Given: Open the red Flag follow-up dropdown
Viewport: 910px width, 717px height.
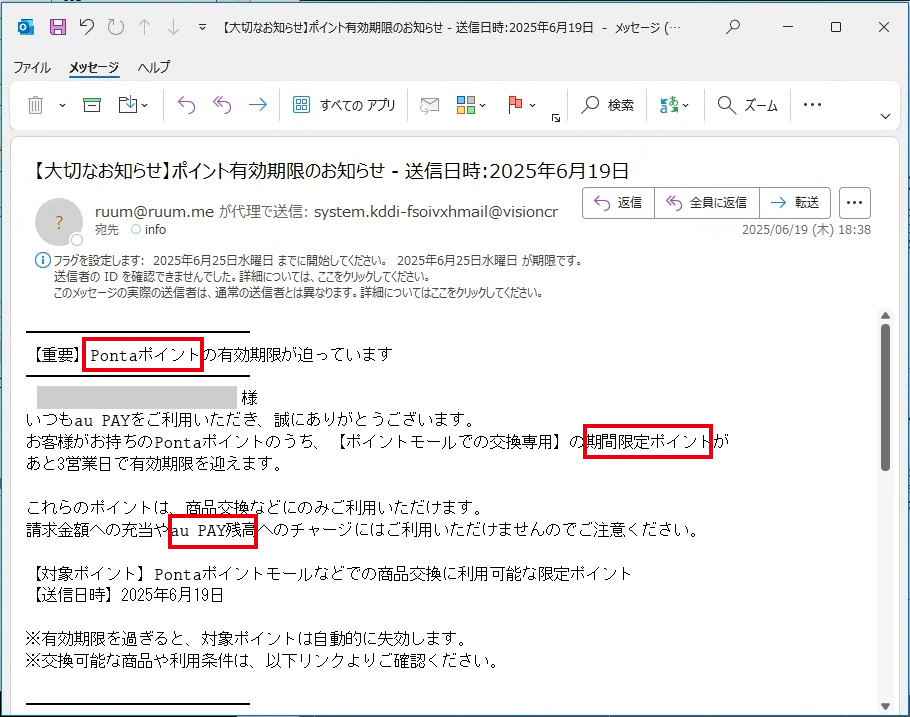Looking at the screenshot, I should 522,105.
